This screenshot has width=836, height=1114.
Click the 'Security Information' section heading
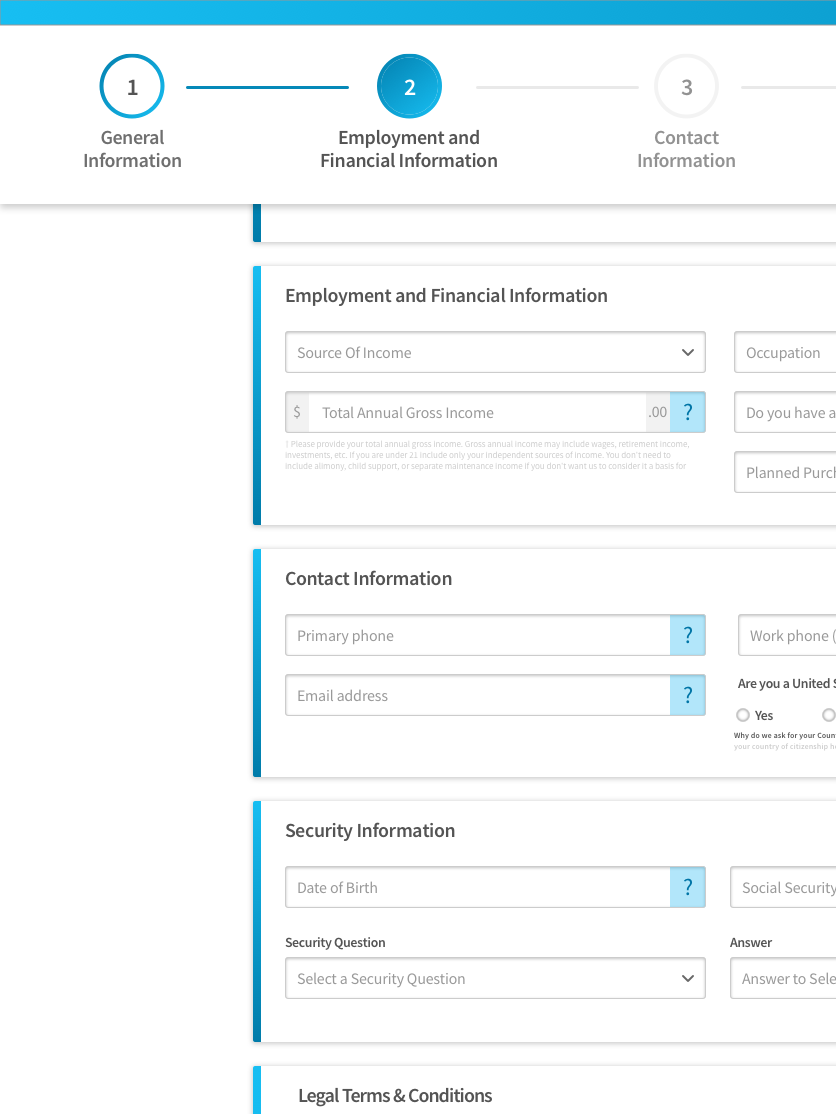[x=370, y=831]
